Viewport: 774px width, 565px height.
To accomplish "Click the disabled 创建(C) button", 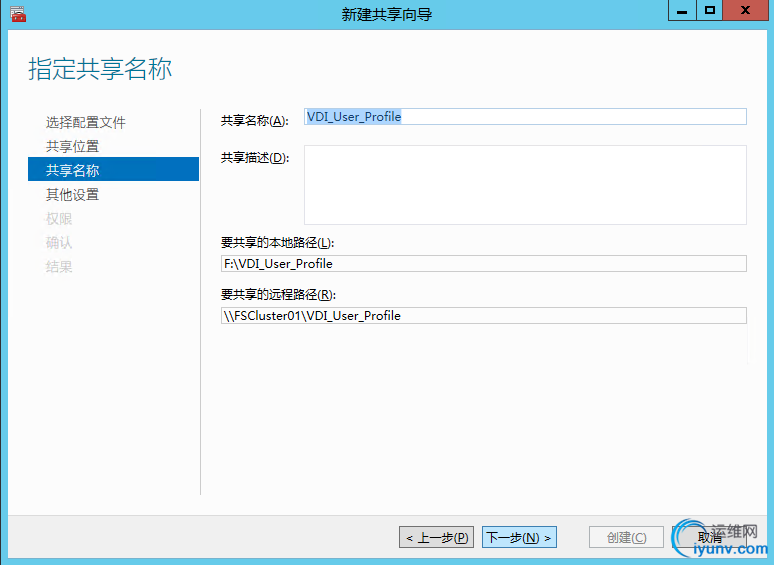I will (x=626, y=537).
